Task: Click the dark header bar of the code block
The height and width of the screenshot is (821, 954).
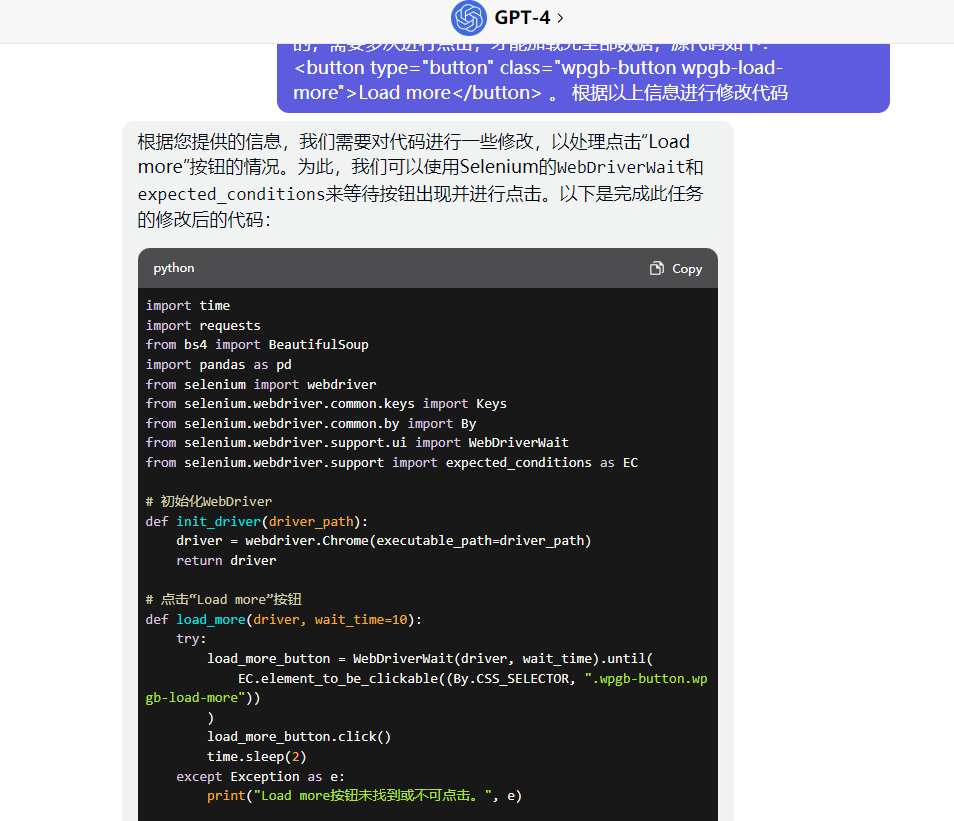Action: [x=420, y=268]
